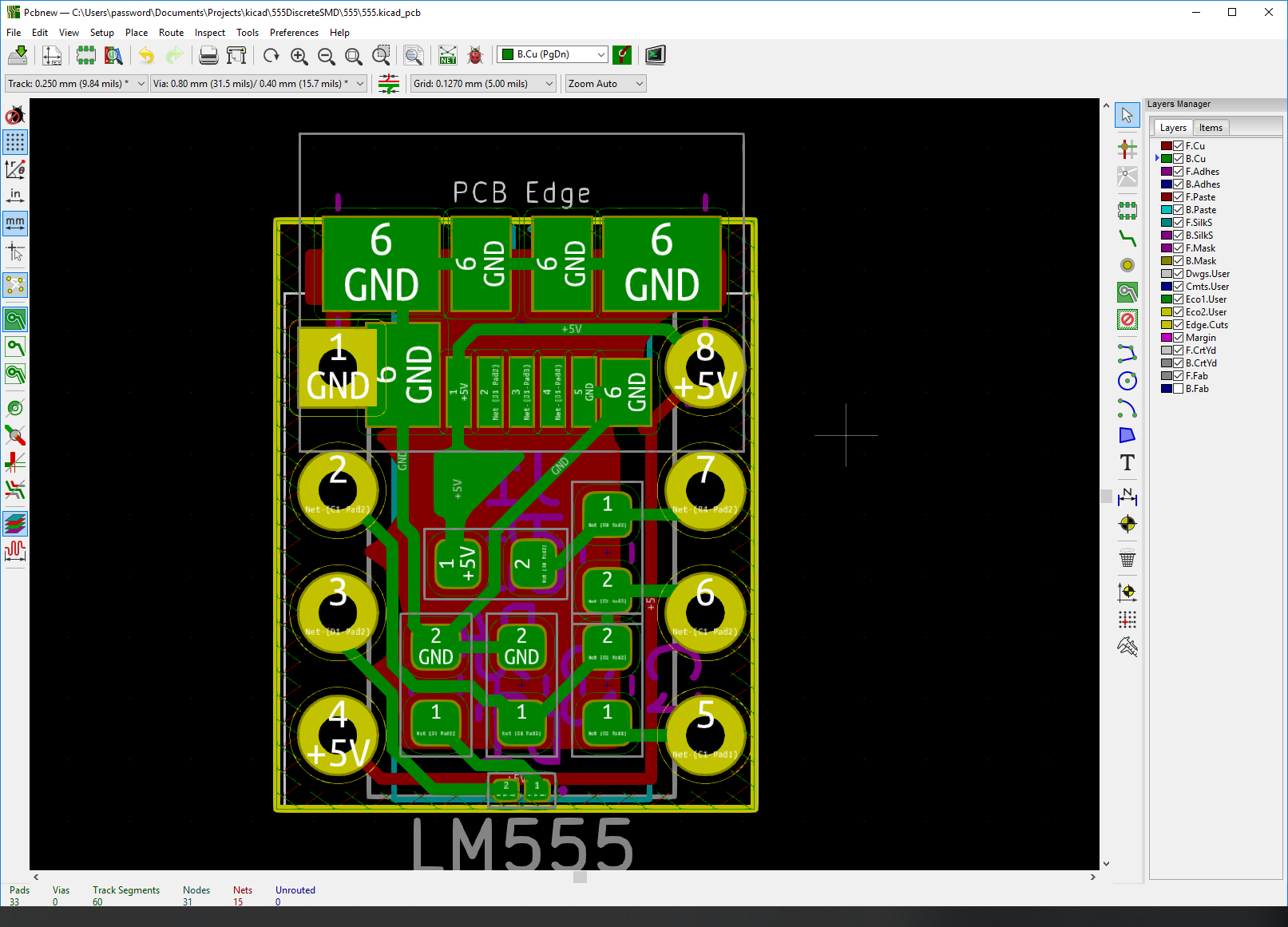Select the Add text tool
1288x927 pixels.
[1127, 462]
